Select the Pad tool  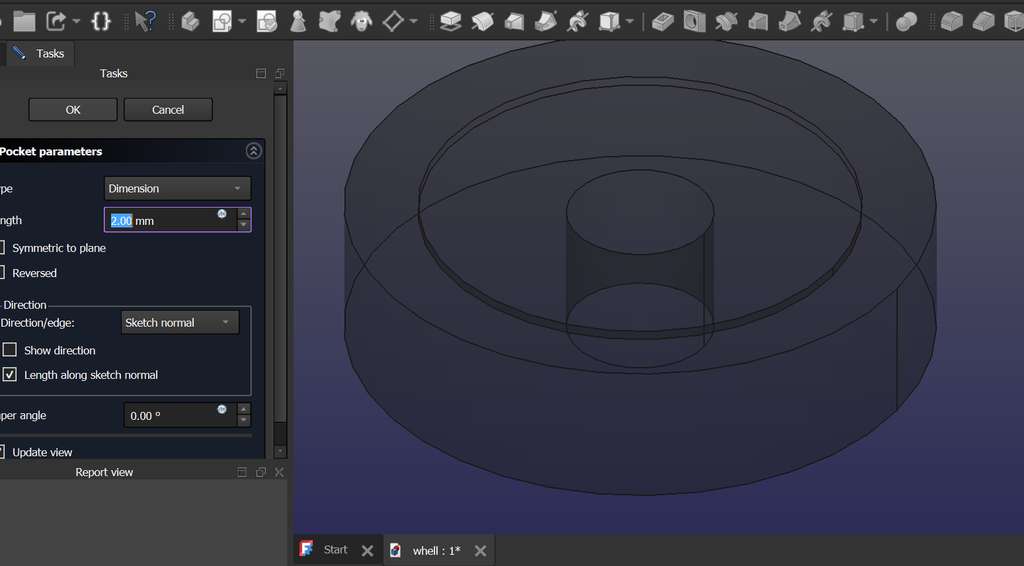[451, 22]
